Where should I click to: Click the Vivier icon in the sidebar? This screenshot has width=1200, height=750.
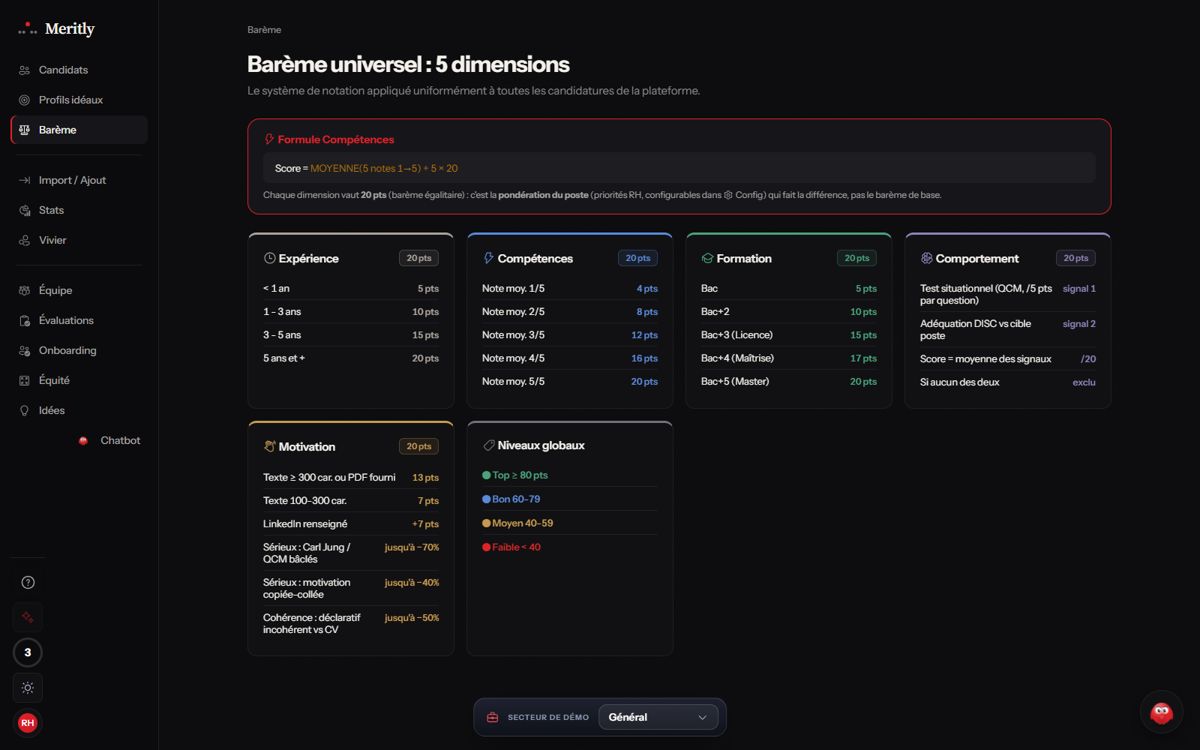click(x=25, y=240)
